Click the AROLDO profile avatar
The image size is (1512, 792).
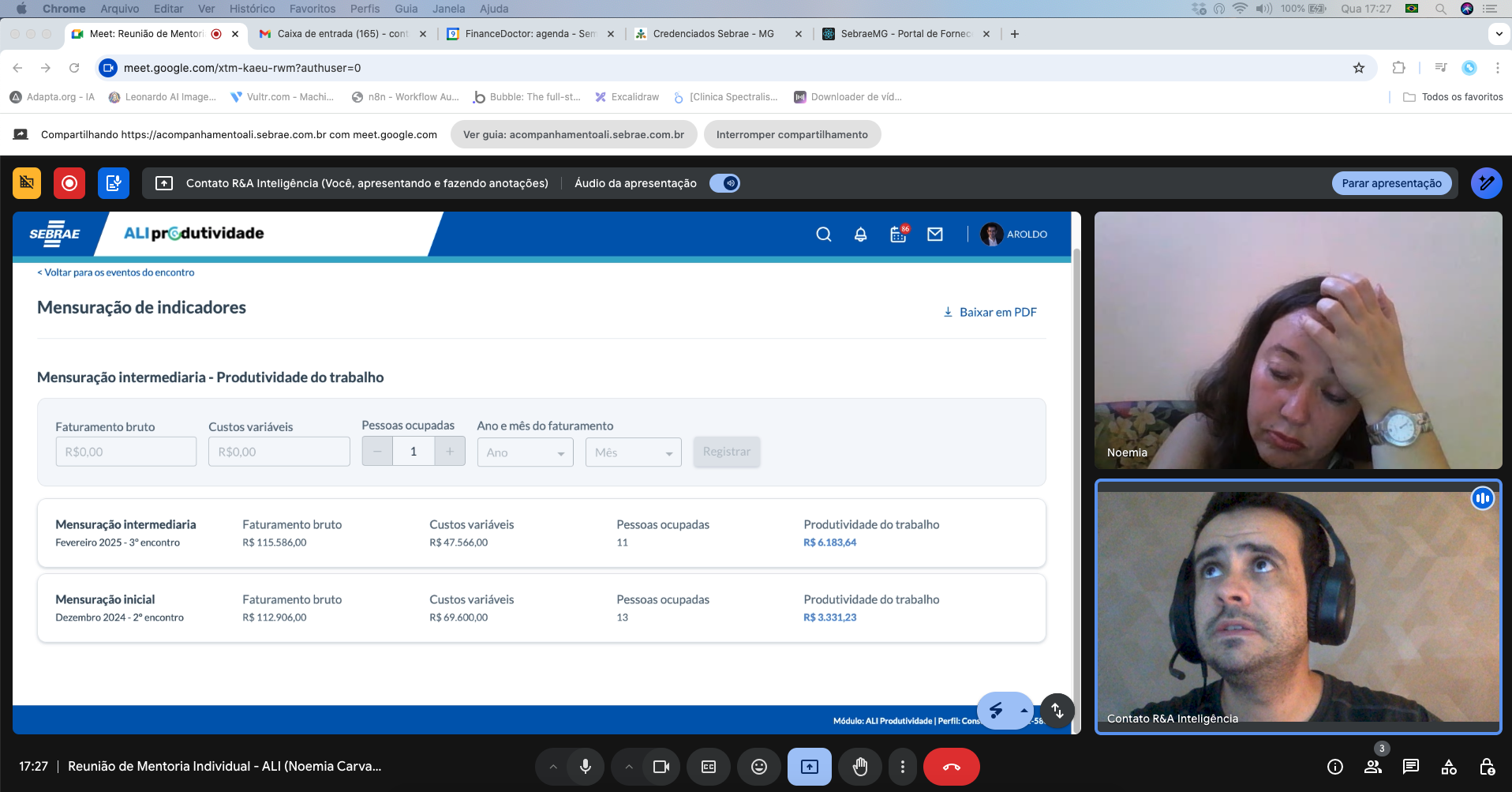pyautogui.click(x=991, y=235)
